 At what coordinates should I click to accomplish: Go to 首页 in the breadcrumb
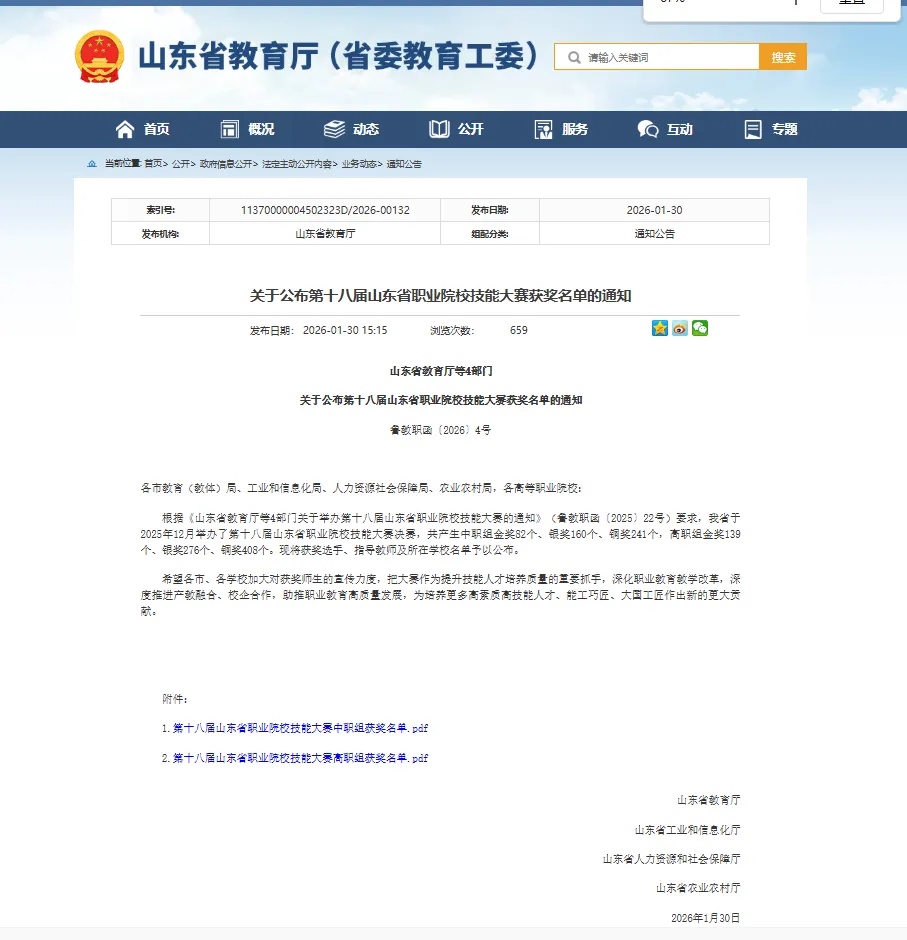tap(153, 164)
